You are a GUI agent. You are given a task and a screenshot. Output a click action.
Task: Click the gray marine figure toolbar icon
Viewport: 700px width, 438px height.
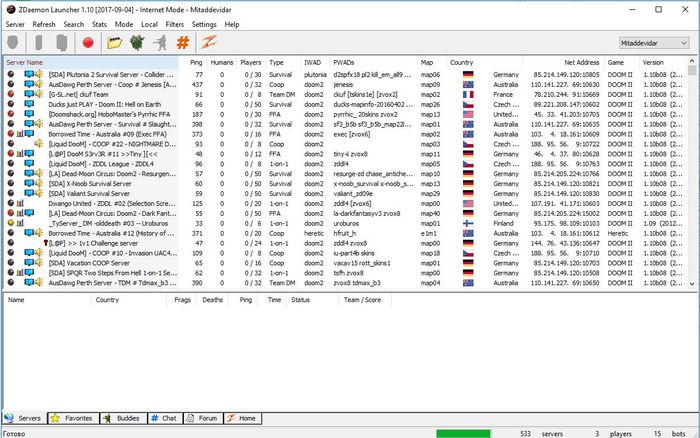159,43
